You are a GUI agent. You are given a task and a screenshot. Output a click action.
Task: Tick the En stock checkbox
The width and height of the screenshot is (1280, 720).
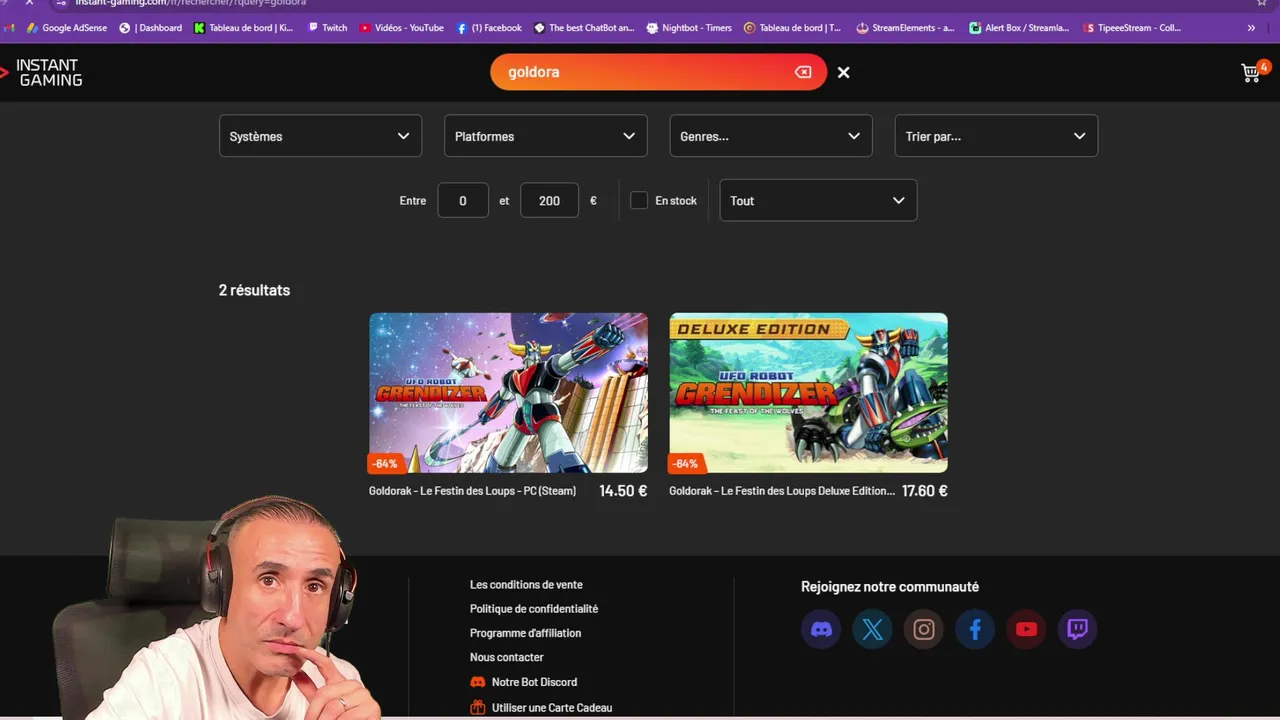(x=639, y=200)
